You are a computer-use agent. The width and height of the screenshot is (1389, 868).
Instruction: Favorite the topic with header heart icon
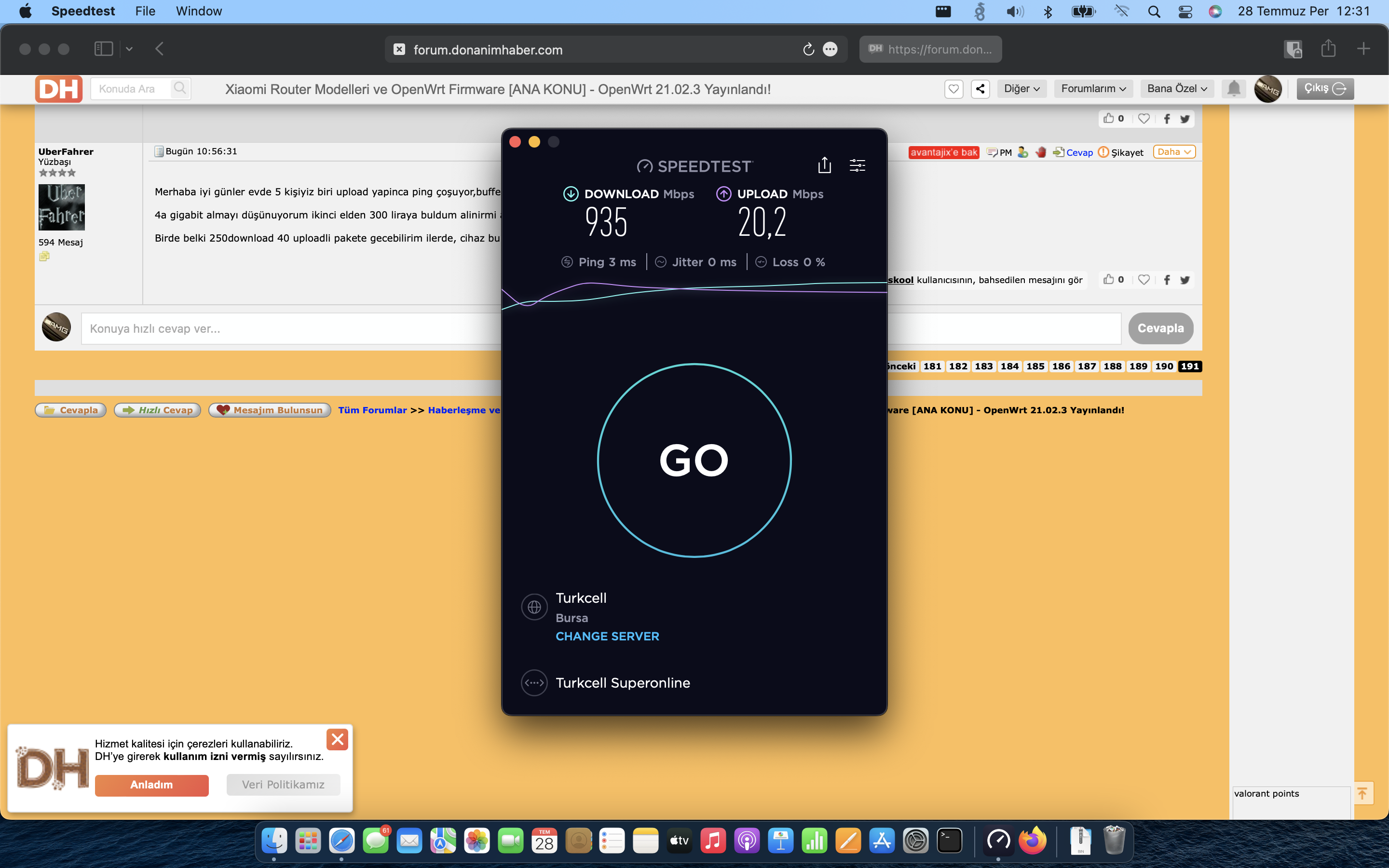[x=953, y=89]
